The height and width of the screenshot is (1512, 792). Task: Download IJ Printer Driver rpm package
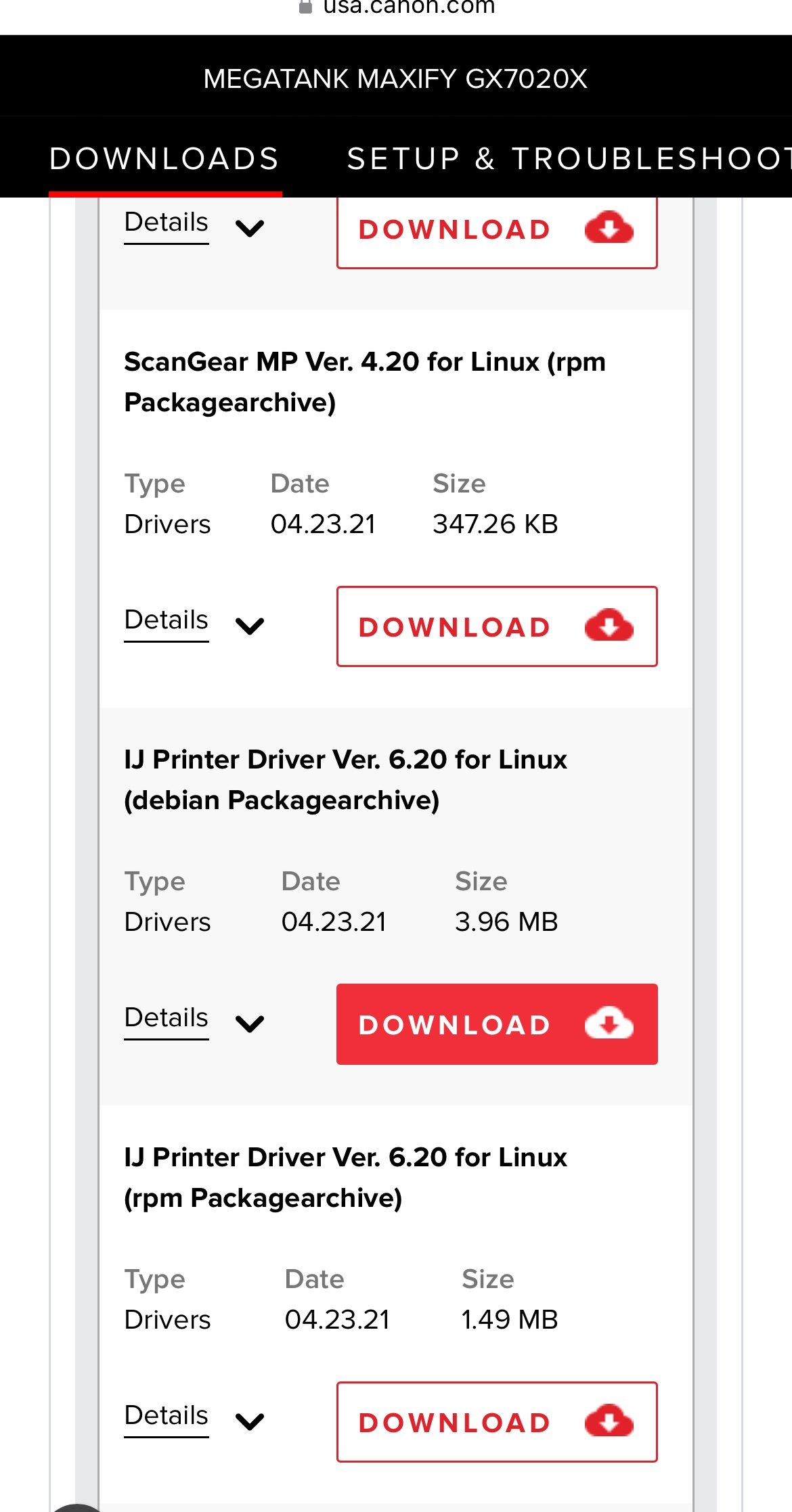pos(497,1422)
